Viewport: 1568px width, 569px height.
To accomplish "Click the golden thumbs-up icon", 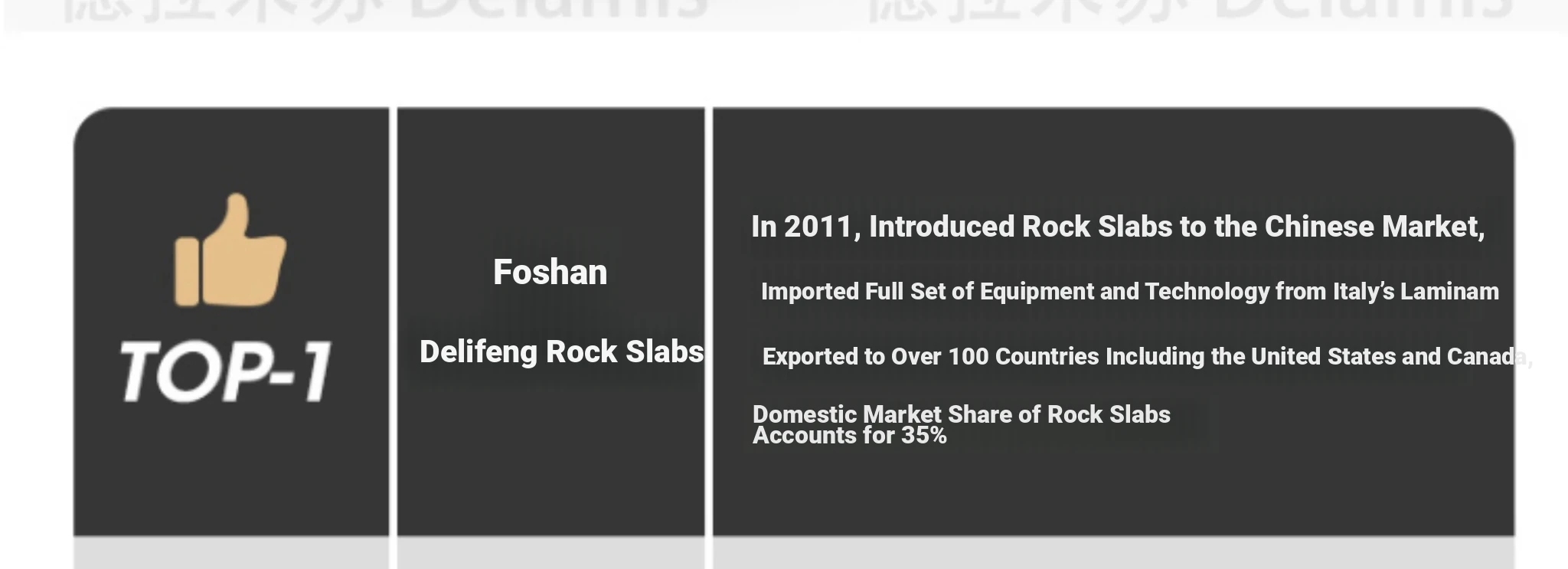I will [230, 250].
